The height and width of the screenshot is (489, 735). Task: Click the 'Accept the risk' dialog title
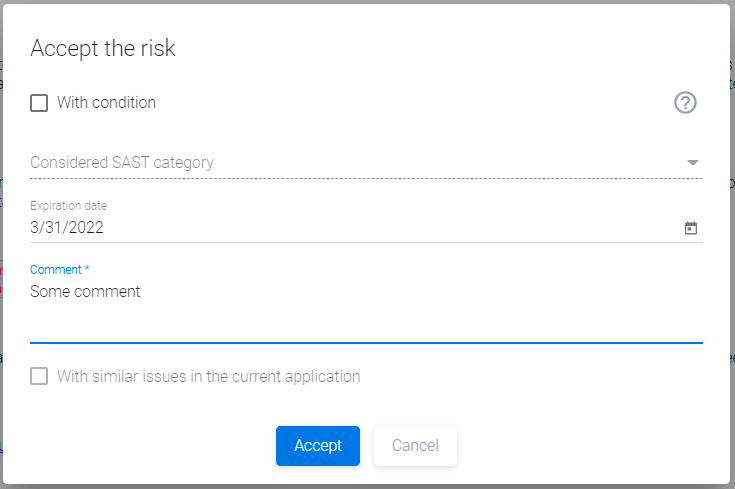(103, 48)
